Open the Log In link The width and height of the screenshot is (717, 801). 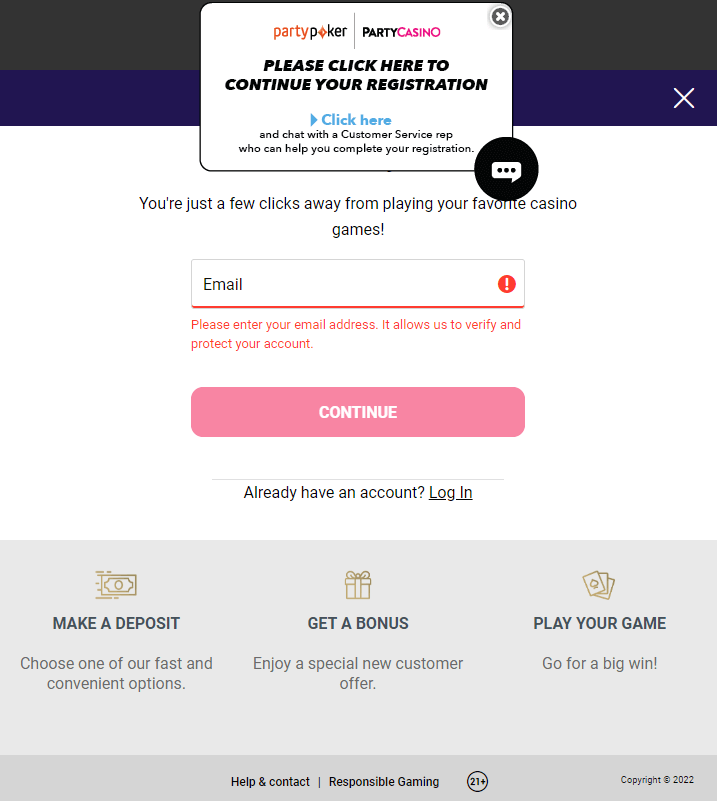450,492
